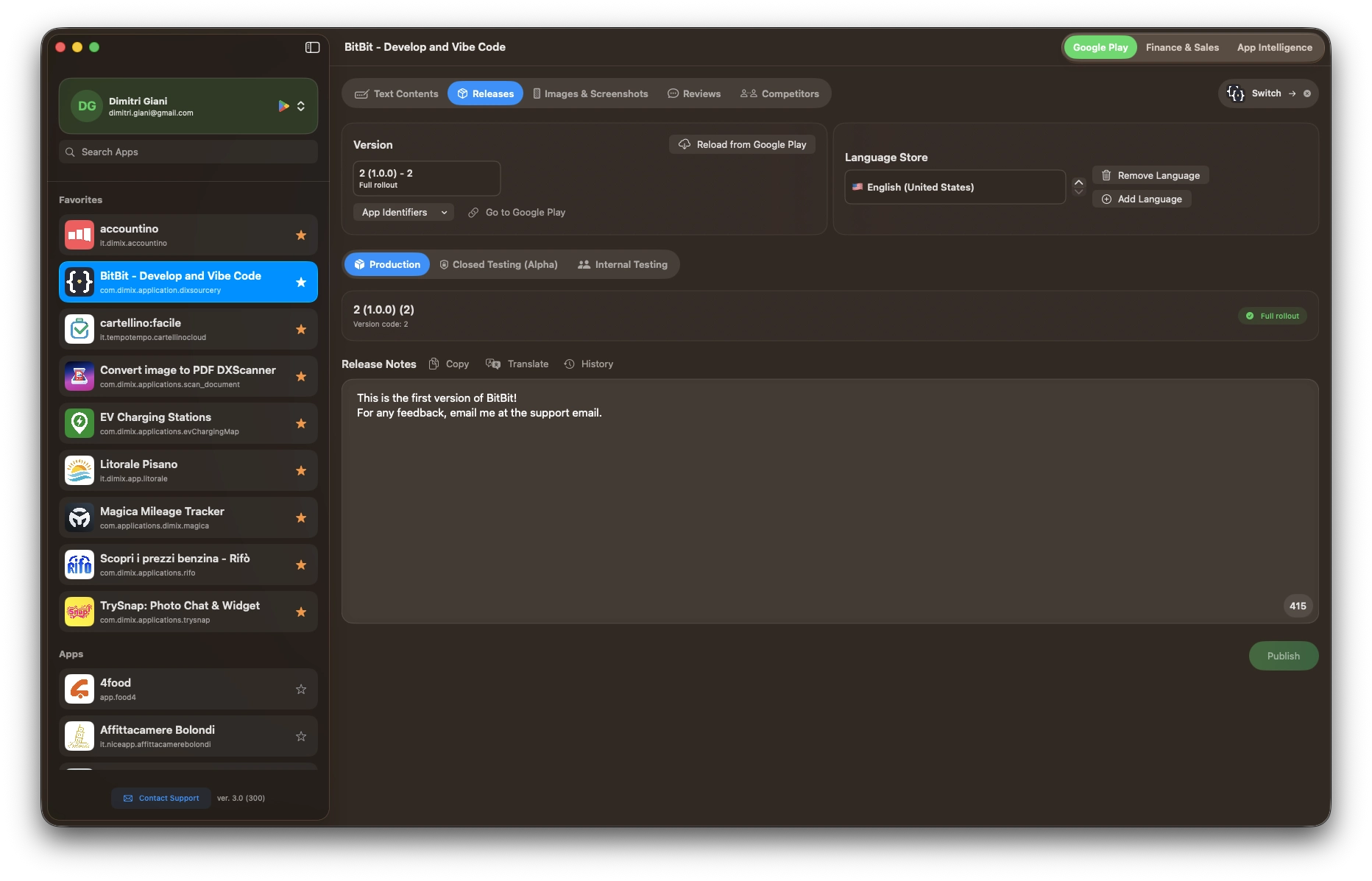This screenshot has height=881, width=1372.
Task: Click the Contact Support envelope icon
Action: tap(128, 798)
